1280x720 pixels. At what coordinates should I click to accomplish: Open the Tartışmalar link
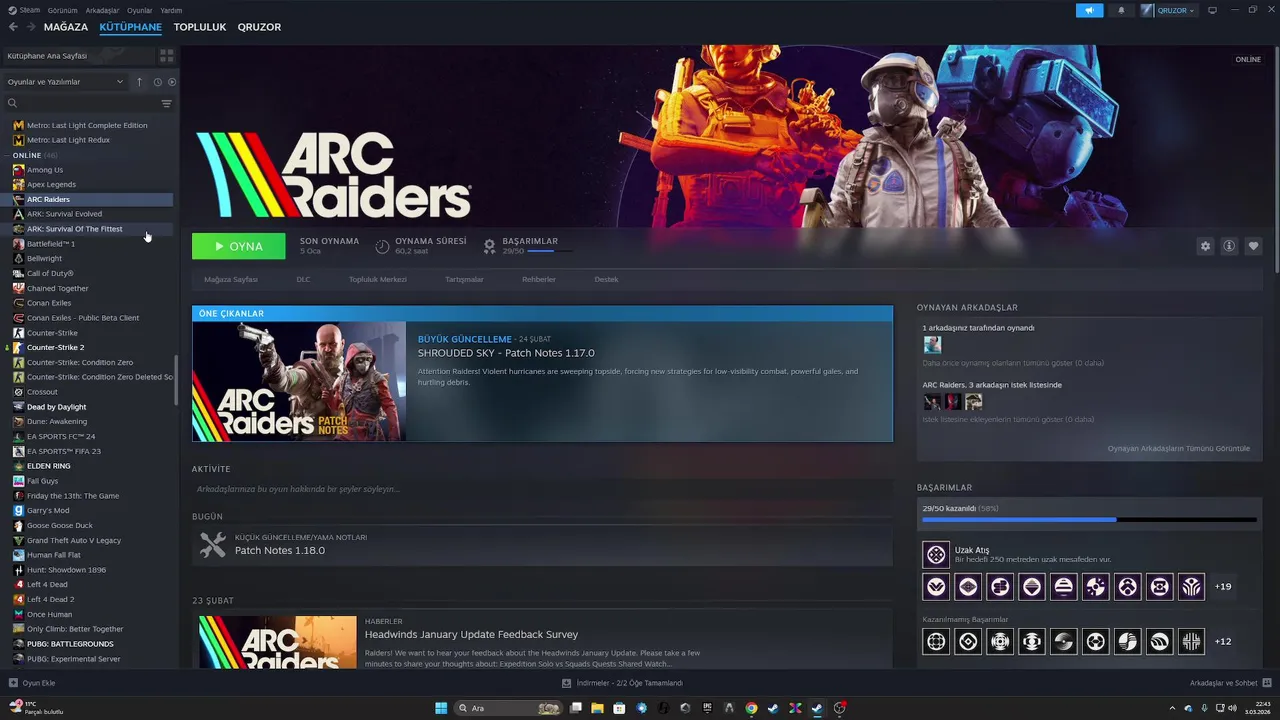pos(464,279)
